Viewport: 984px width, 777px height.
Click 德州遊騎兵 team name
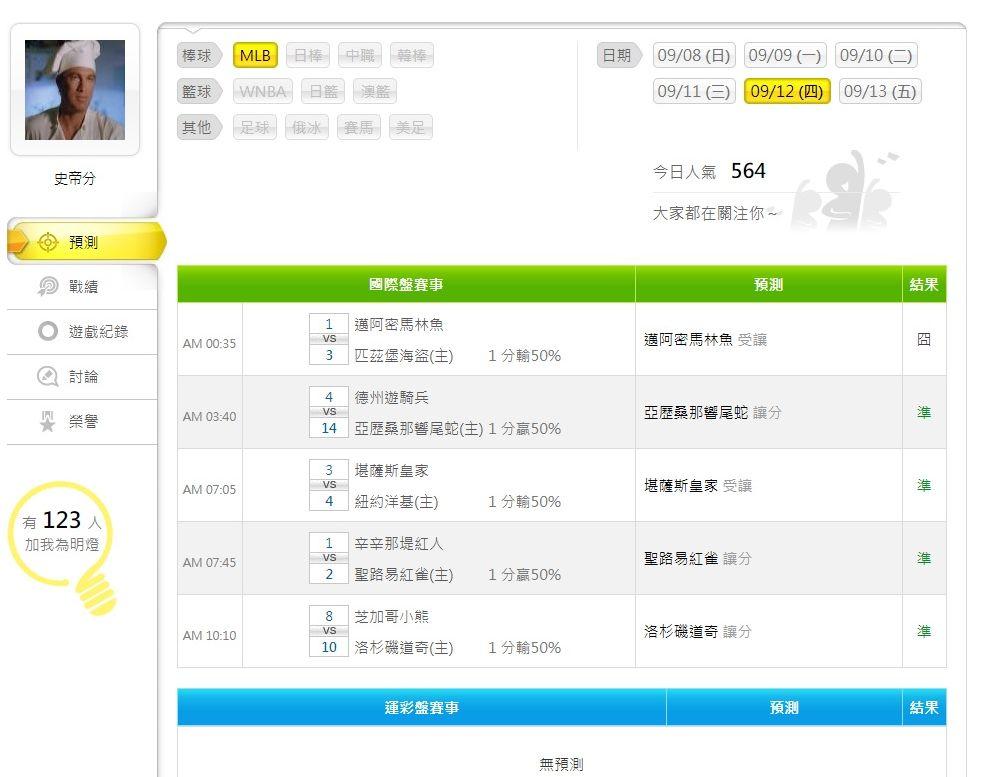(392, 397)
